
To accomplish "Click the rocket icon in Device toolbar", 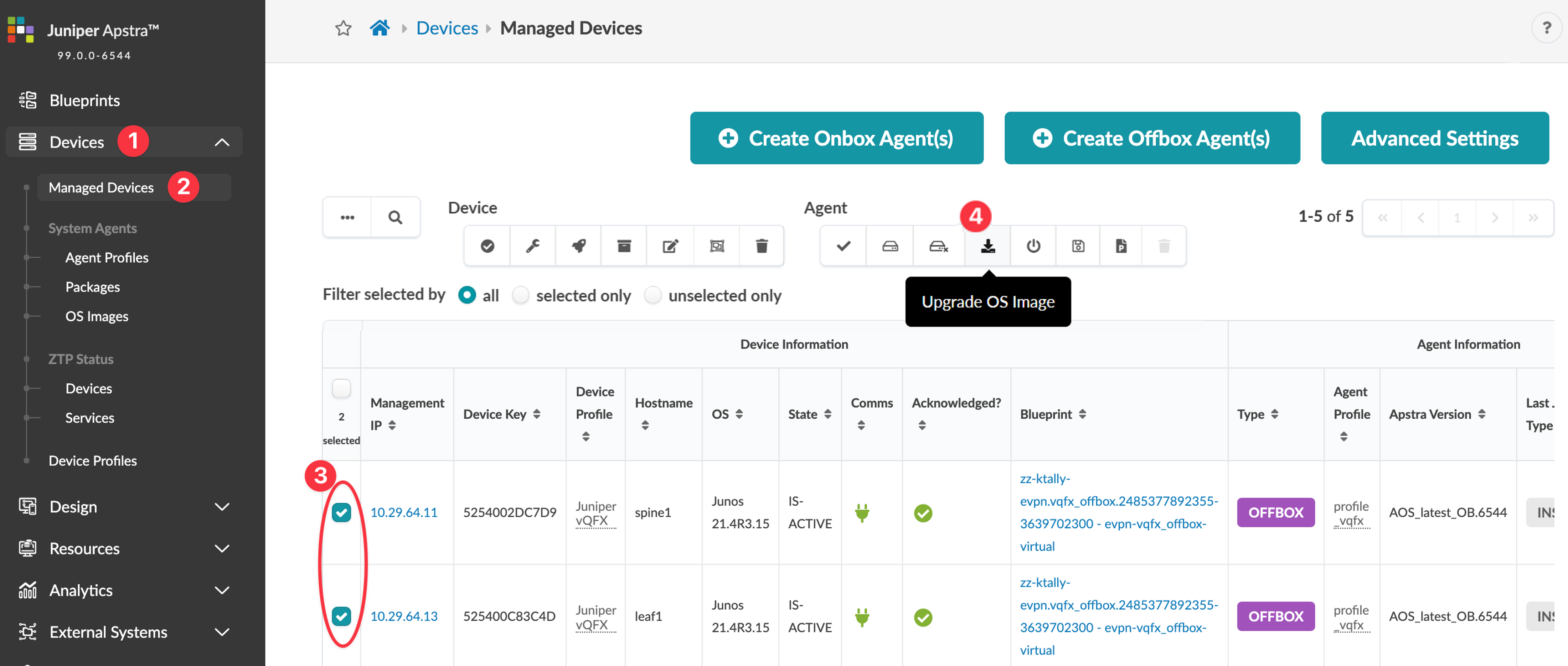I will 578,246.
